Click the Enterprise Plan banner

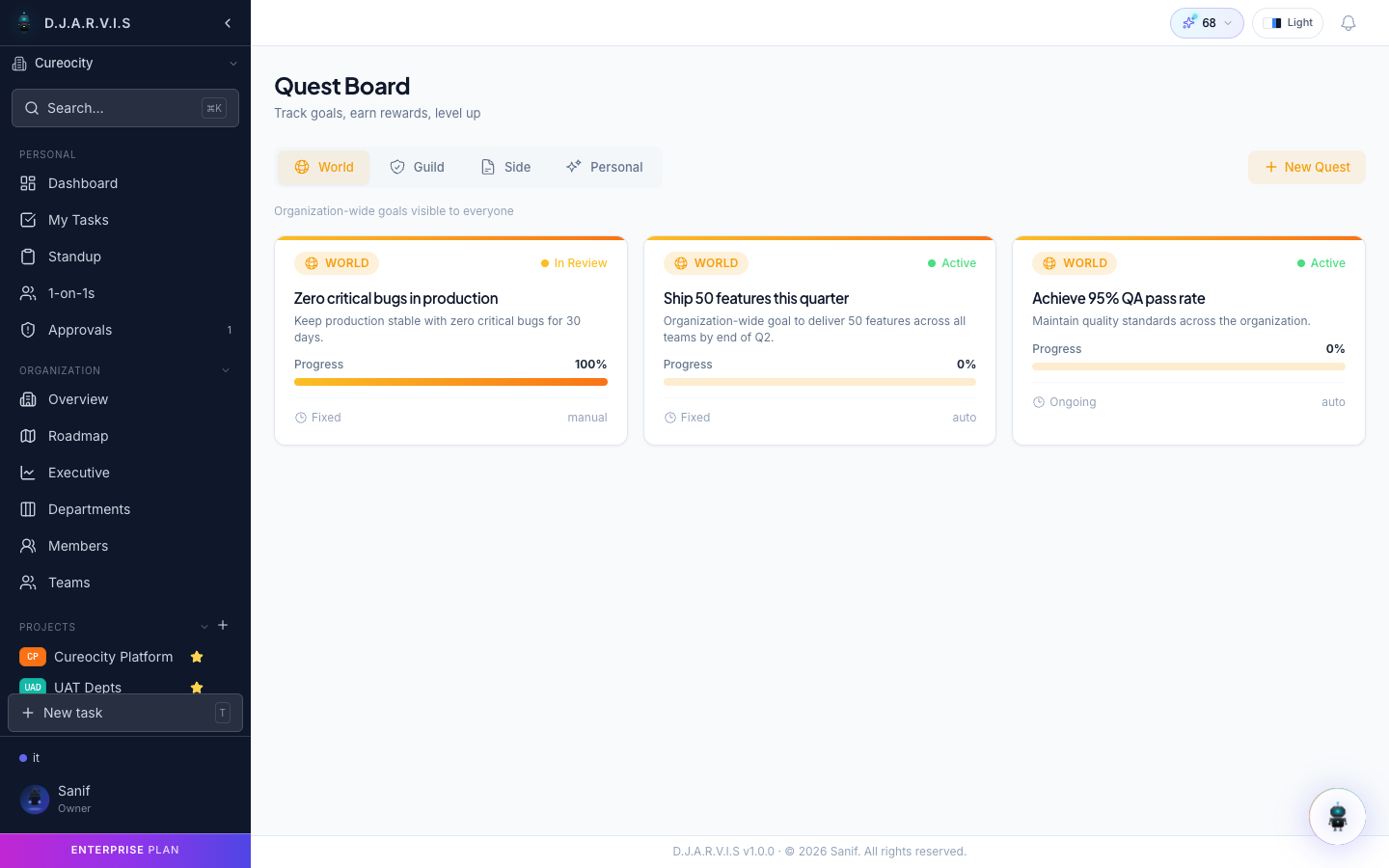[x=125, y=851]
